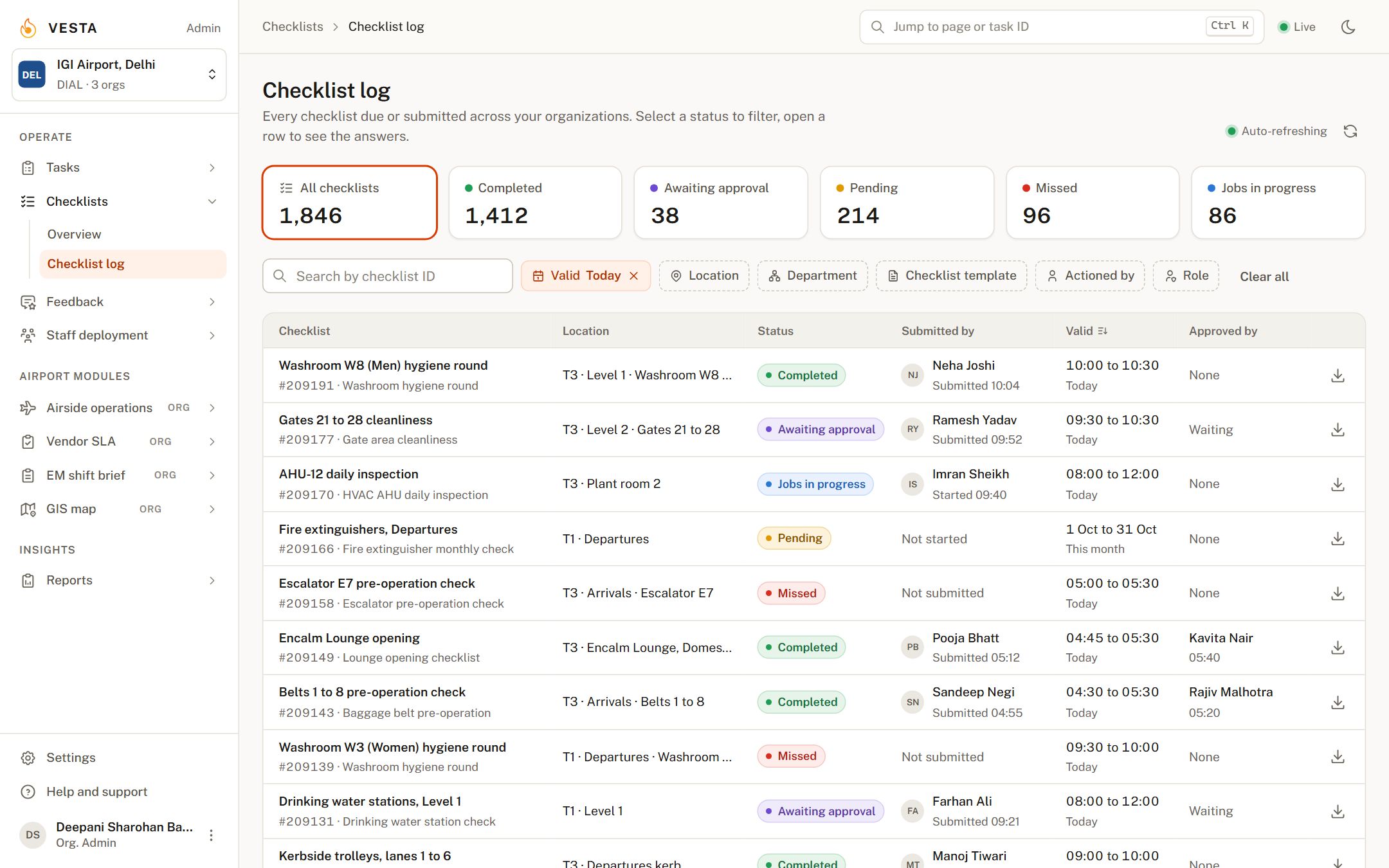Download the Washroom W8 (Men) checklist
This screenshot has height=868, width=1389.
click(1338, 375)
